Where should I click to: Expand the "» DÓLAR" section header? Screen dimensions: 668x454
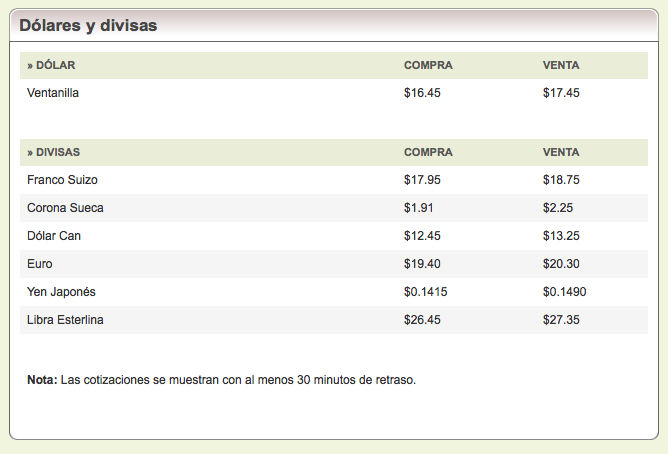click(x=51, y=65)
